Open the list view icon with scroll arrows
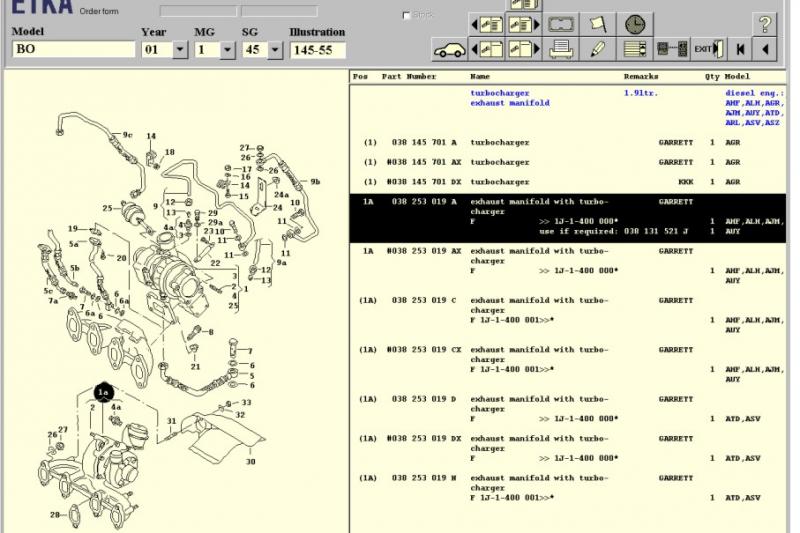The image size is (800, 533). click(635, 49)
